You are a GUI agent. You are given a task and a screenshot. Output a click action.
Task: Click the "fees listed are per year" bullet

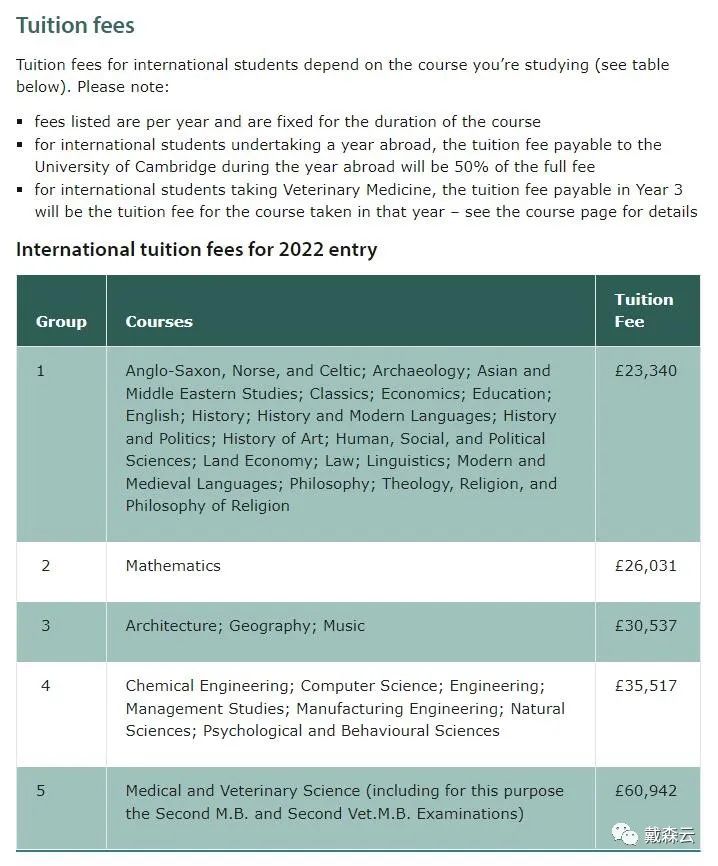click(287, 122)
